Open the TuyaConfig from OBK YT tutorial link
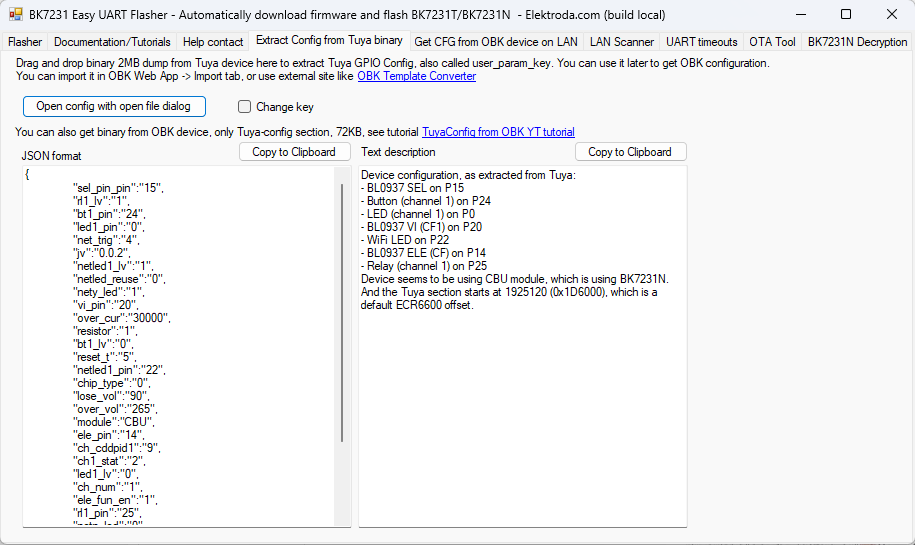This screenshot has width=915, height=545. click(498, 132)
